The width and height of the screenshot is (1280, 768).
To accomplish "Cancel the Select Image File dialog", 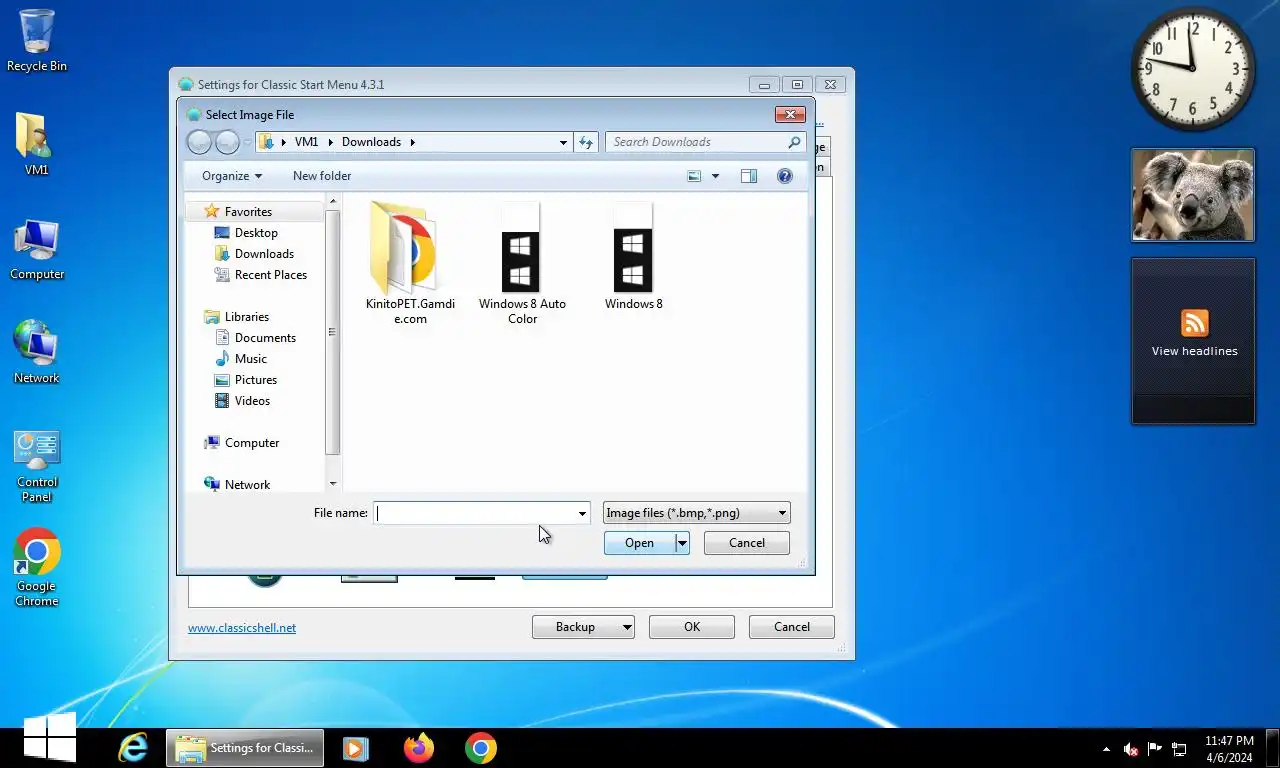I will [x=747, y=543].
